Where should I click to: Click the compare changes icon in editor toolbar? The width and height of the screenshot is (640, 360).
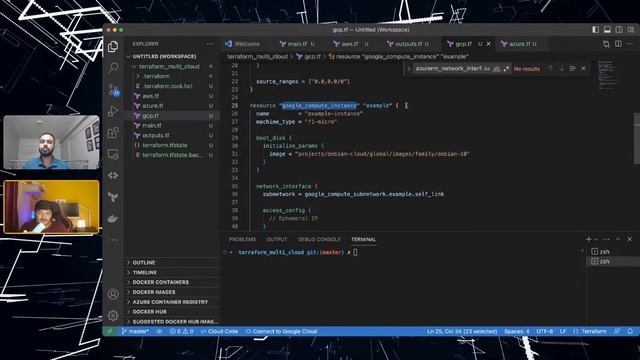click(606, 44)
